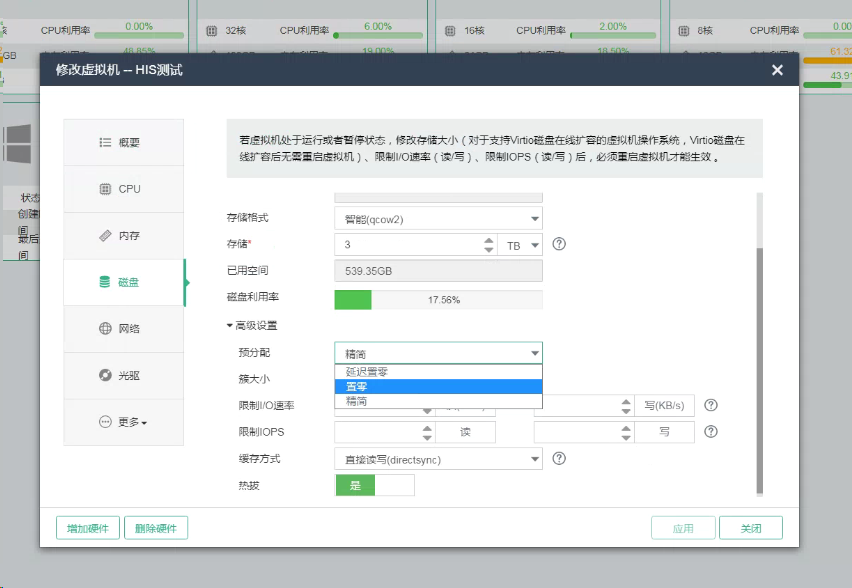This screenshot has width=852, height=588.
Task: Click the 增加硬件 button
Action: click(x=87, y=528)
